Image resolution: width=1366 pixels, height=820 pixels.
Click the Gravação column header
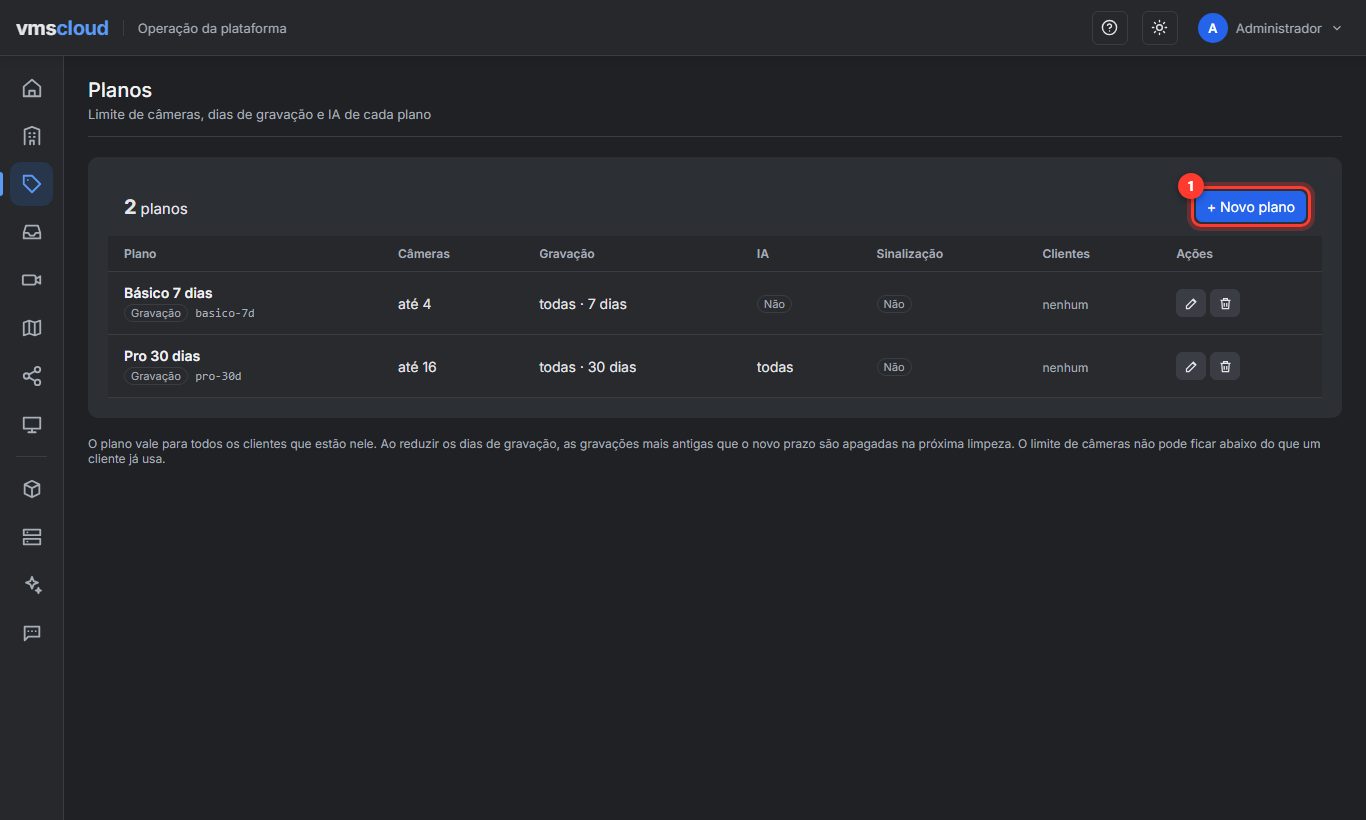567,254
